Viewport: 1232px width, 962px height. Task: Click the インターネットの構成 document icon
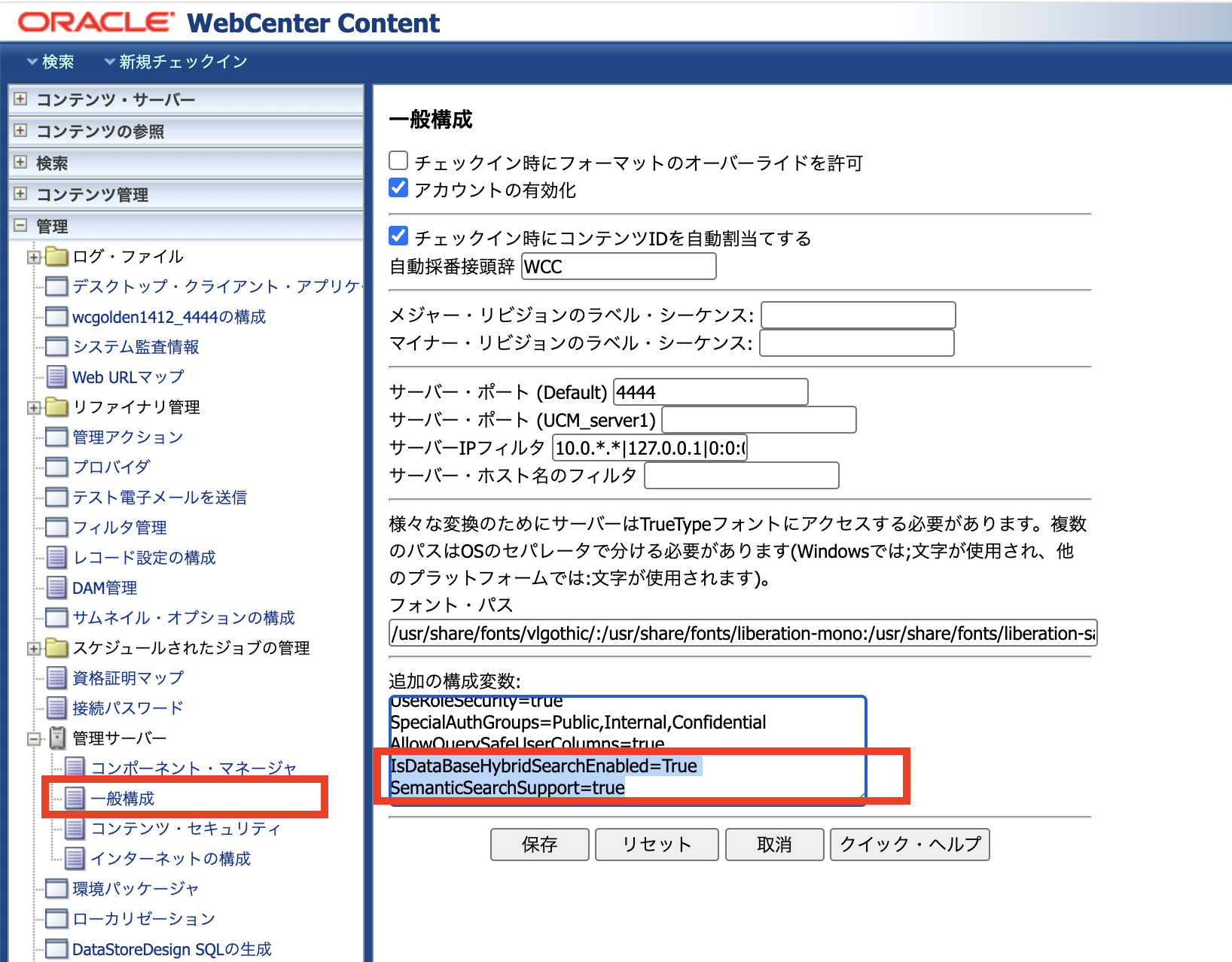pyautogui.click(x=75, y=859)
